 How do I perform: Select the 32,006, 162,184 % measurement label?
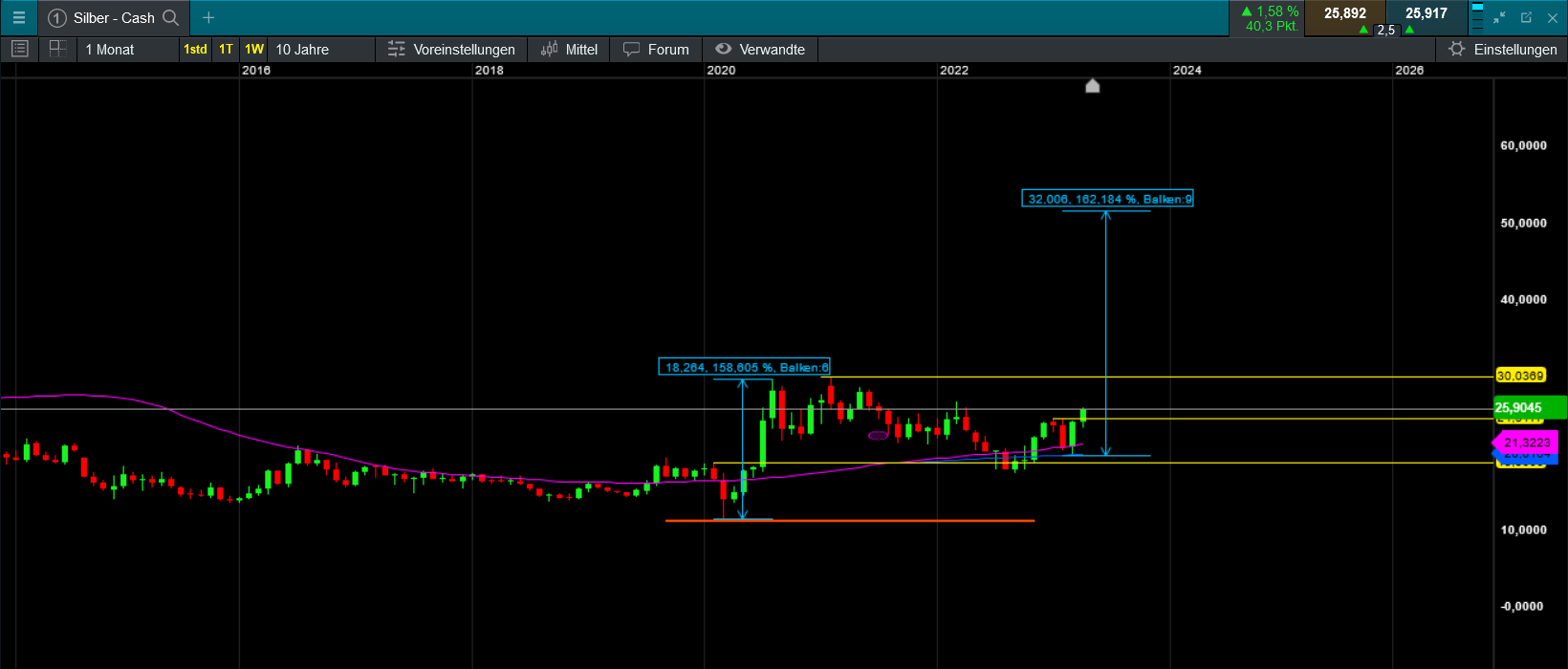1107,199
